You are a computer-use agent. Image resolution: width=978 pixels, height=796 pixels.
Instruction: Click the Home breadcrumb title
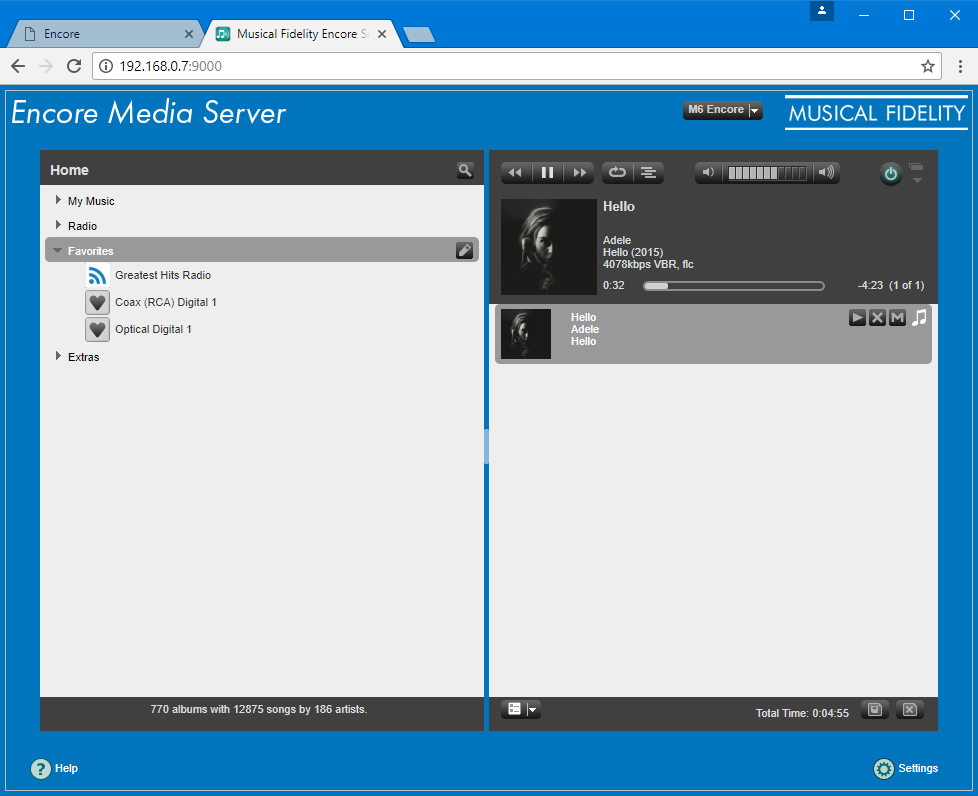pos(69,170)
